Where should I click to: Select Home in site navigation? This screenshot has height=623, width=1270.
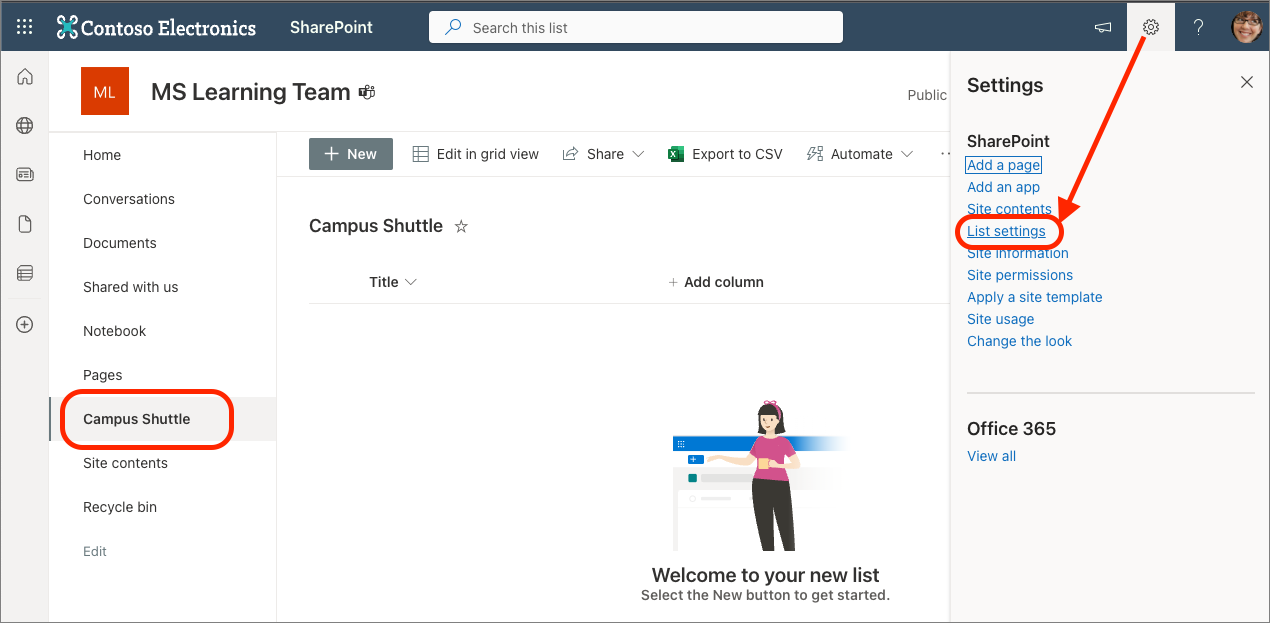(102, 155)
